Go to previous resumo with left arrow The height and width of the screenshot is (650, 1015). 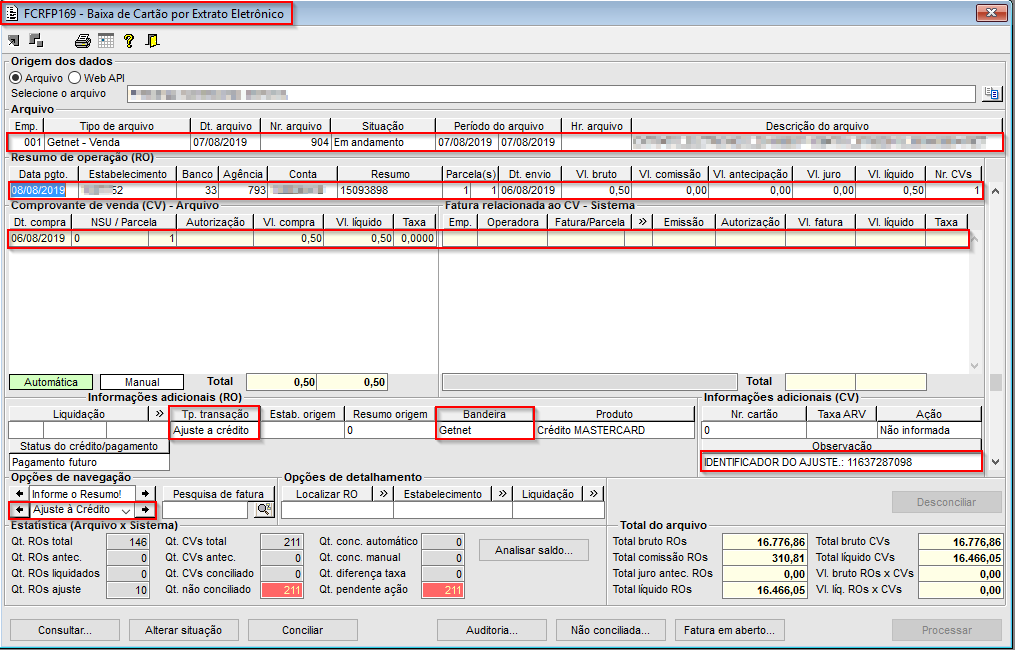[19, 494]
